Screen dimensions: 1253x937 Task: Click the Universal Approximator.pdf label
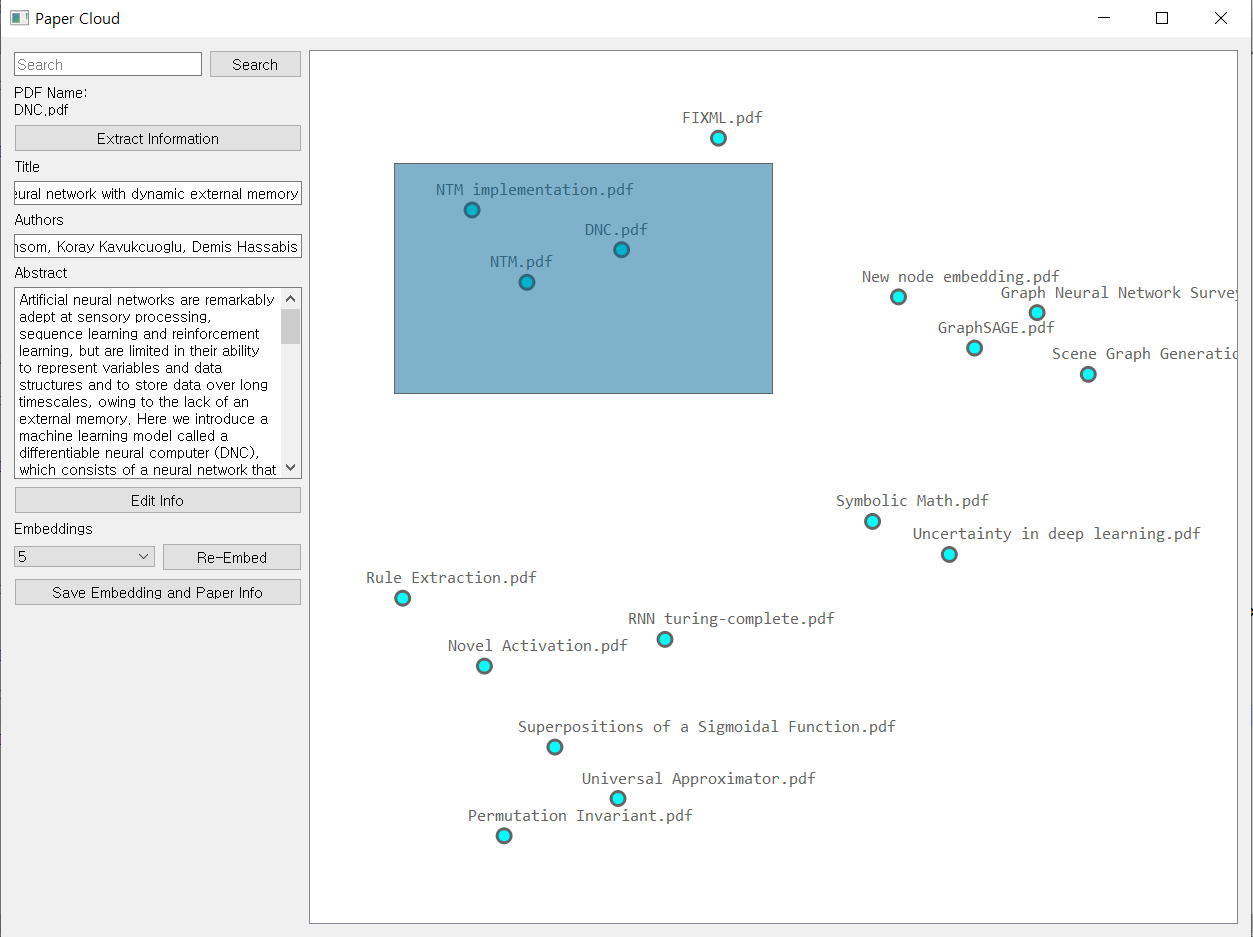tap(699, 778)
